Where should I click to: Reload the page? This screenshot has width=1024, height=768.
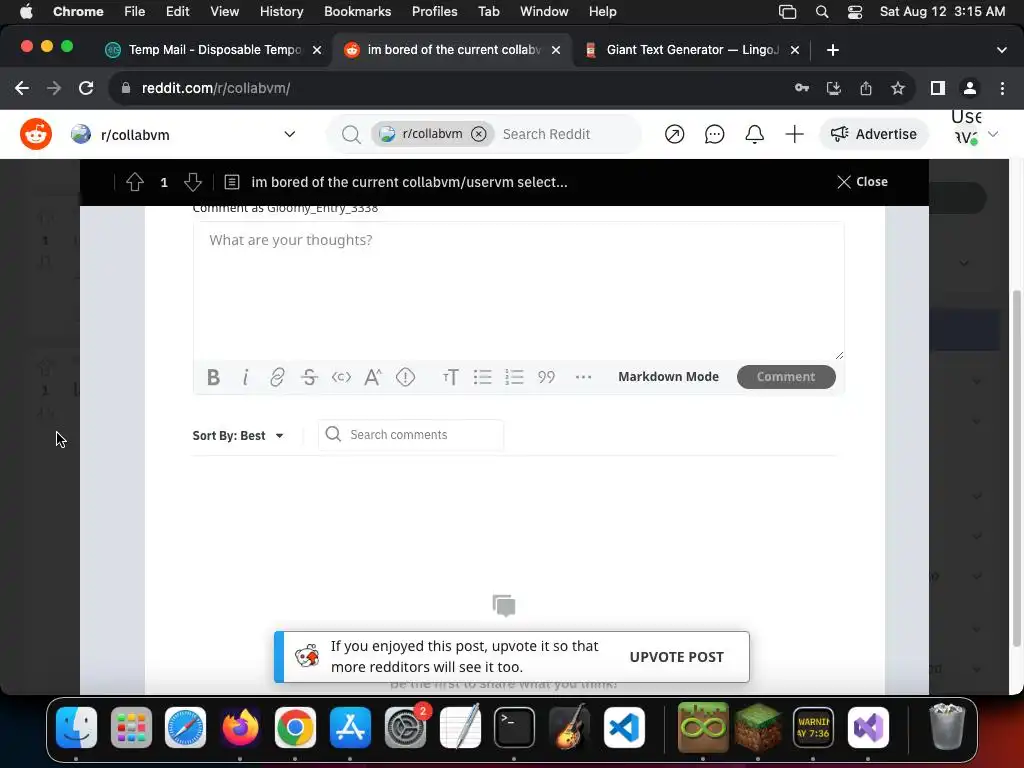click(86, 88)
